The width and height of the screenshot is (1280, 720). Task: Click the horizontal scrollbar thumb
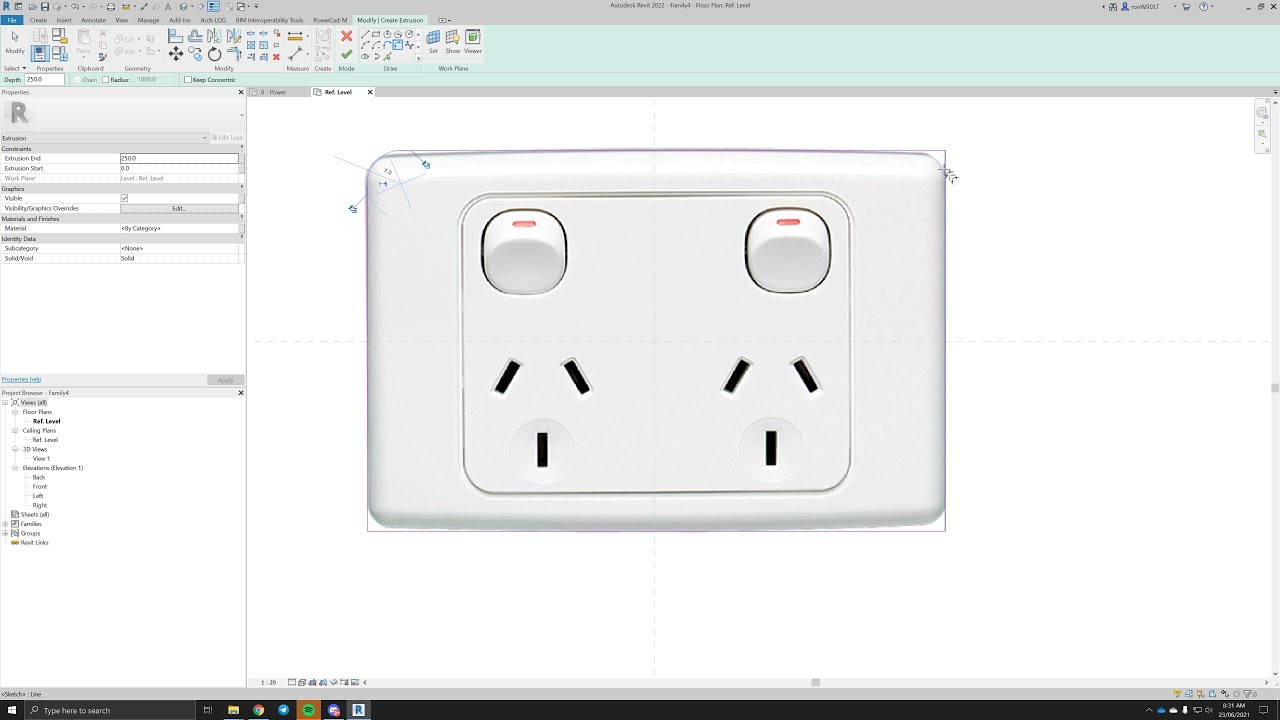point(815,682)
